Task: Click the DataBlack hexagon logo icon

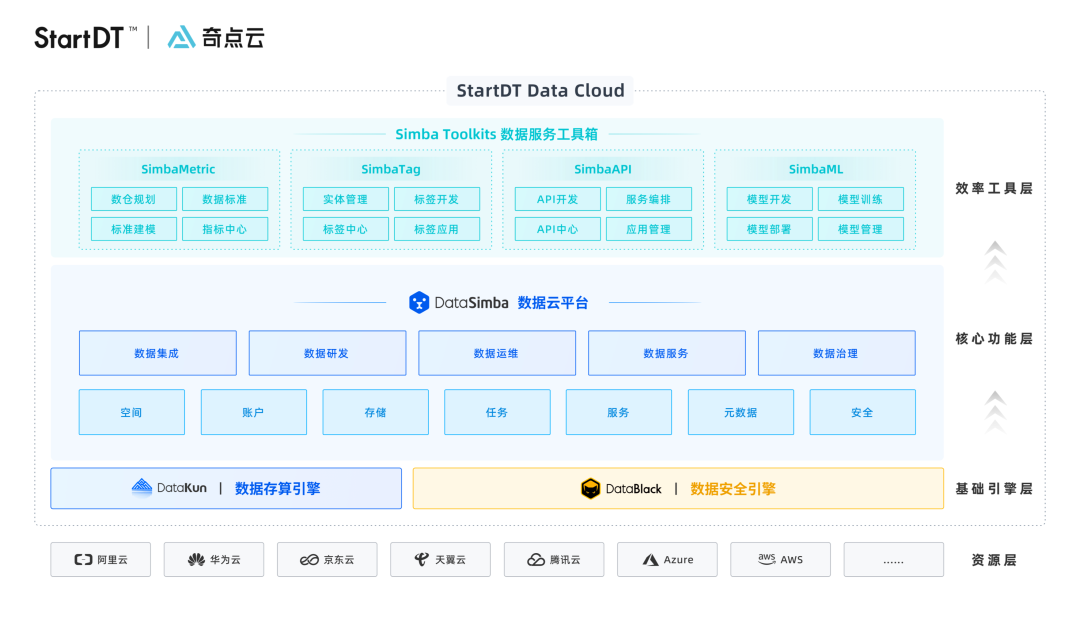Action: pyautogui.click(x=591, y=489)
